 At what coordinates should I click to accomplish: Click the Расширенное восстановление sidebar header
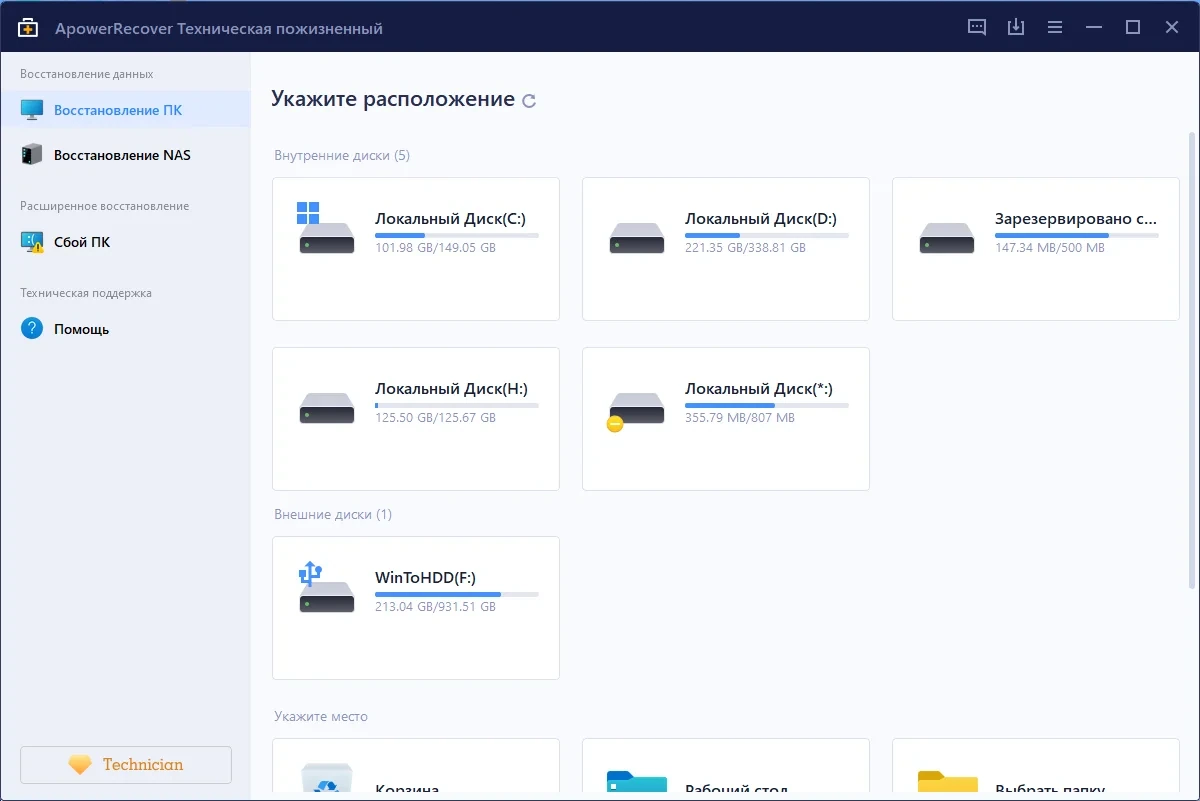pos(105,206)
